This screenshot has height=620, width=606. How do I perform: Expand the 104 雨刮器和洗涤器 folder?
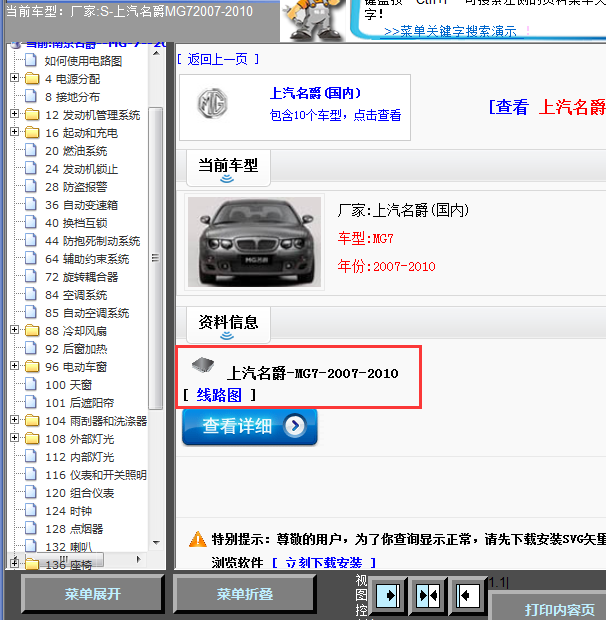pos(14,420)
